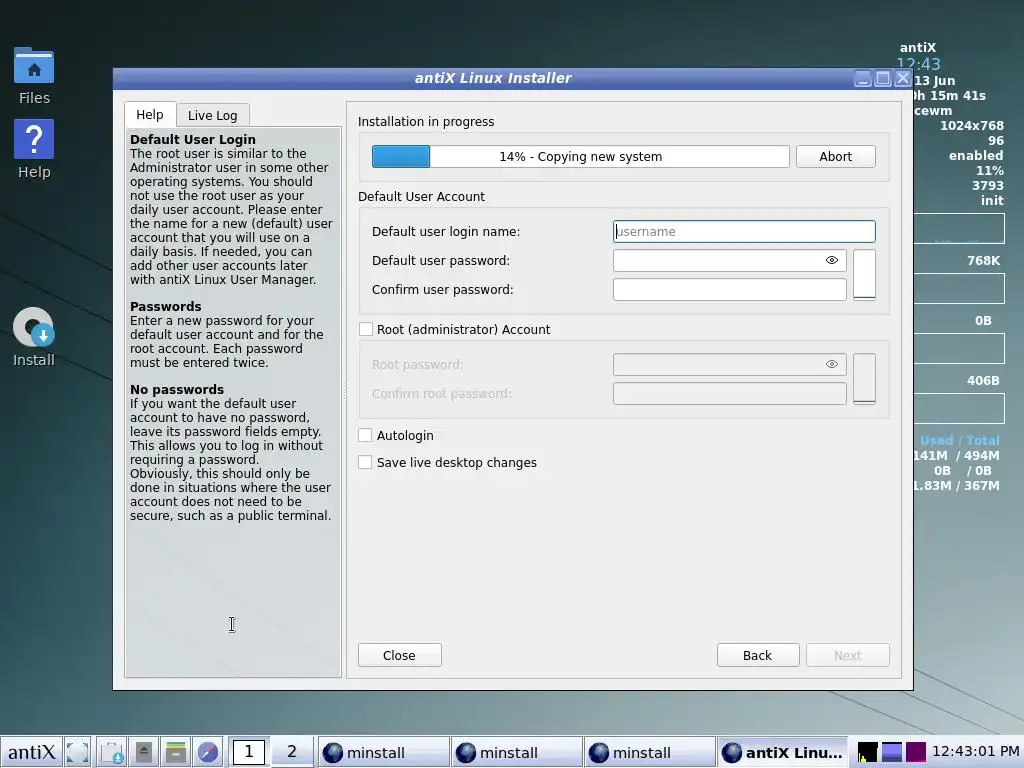The height and width of the screenshot is (768, 1024).
Task: Switch to the Help tab
Action: [x=150, y=114]
